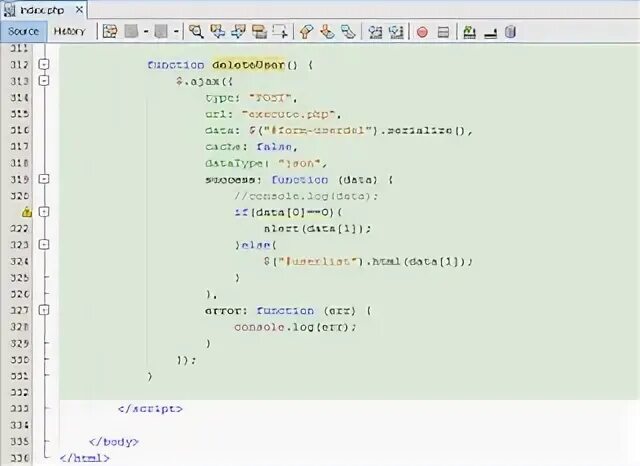This screenshot has height=466, width=640.
Task: Switch to the Source view
Action: [x=23, y=31]
